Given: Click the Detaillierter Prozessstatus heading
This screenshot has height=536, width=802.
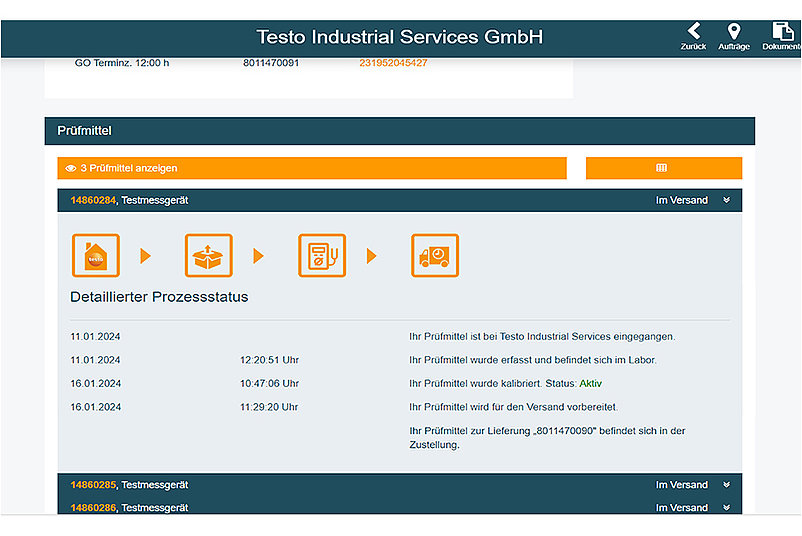Looking at the screenshot, I should 159,297.
